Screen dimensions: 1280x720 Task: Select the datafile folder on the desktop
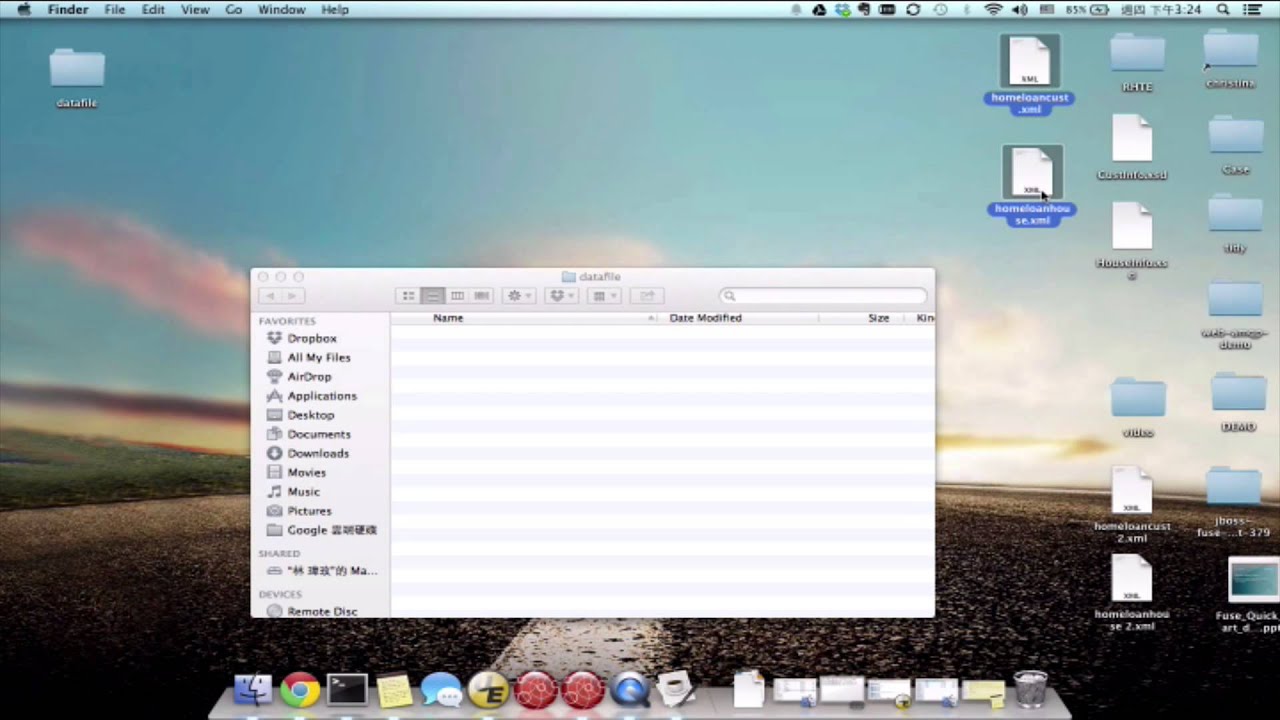tap(77, 78)
